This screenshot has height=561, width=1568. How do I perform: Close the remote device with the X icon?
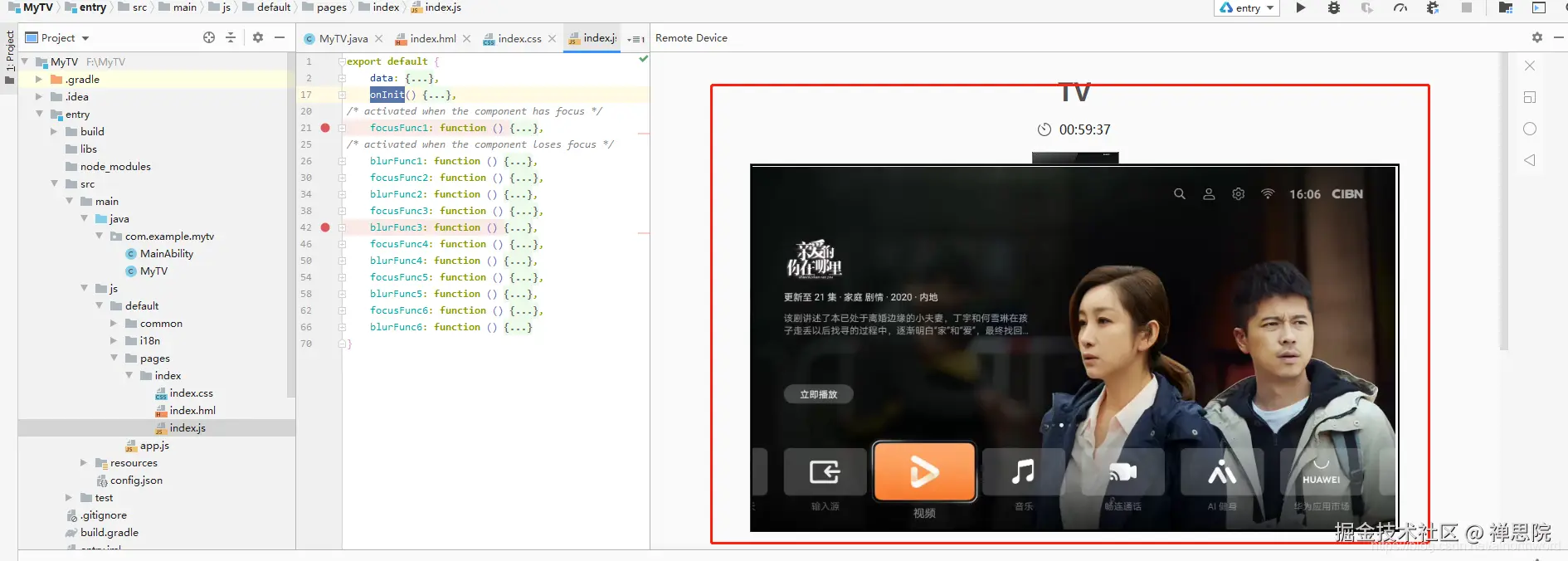click(x=1530, y=66)
